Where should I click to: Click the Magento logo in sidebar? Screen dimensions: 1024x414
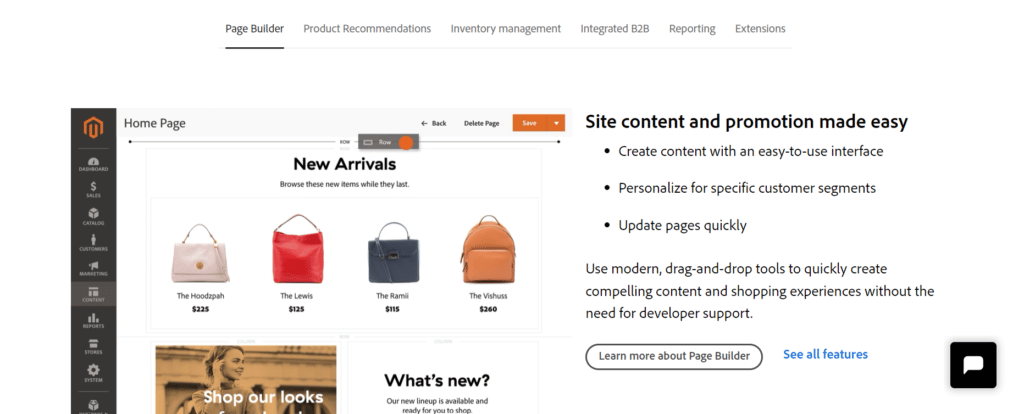[93, 127]
